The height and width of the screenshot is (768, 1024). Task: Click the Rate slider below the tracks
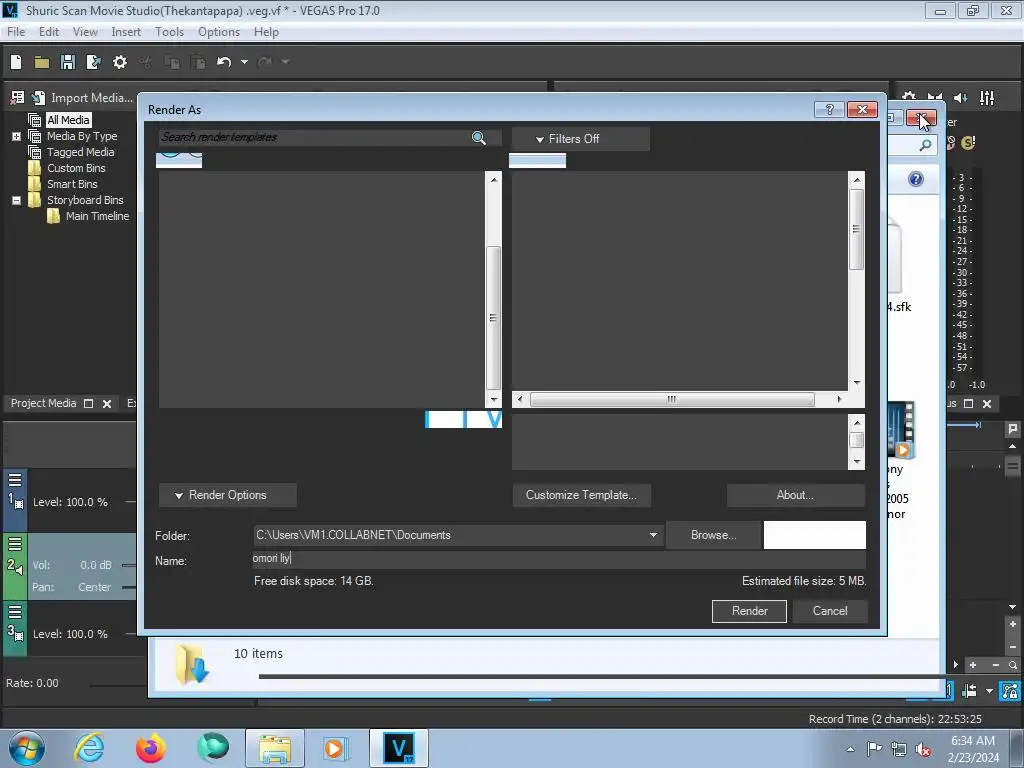tap(118, 685)
